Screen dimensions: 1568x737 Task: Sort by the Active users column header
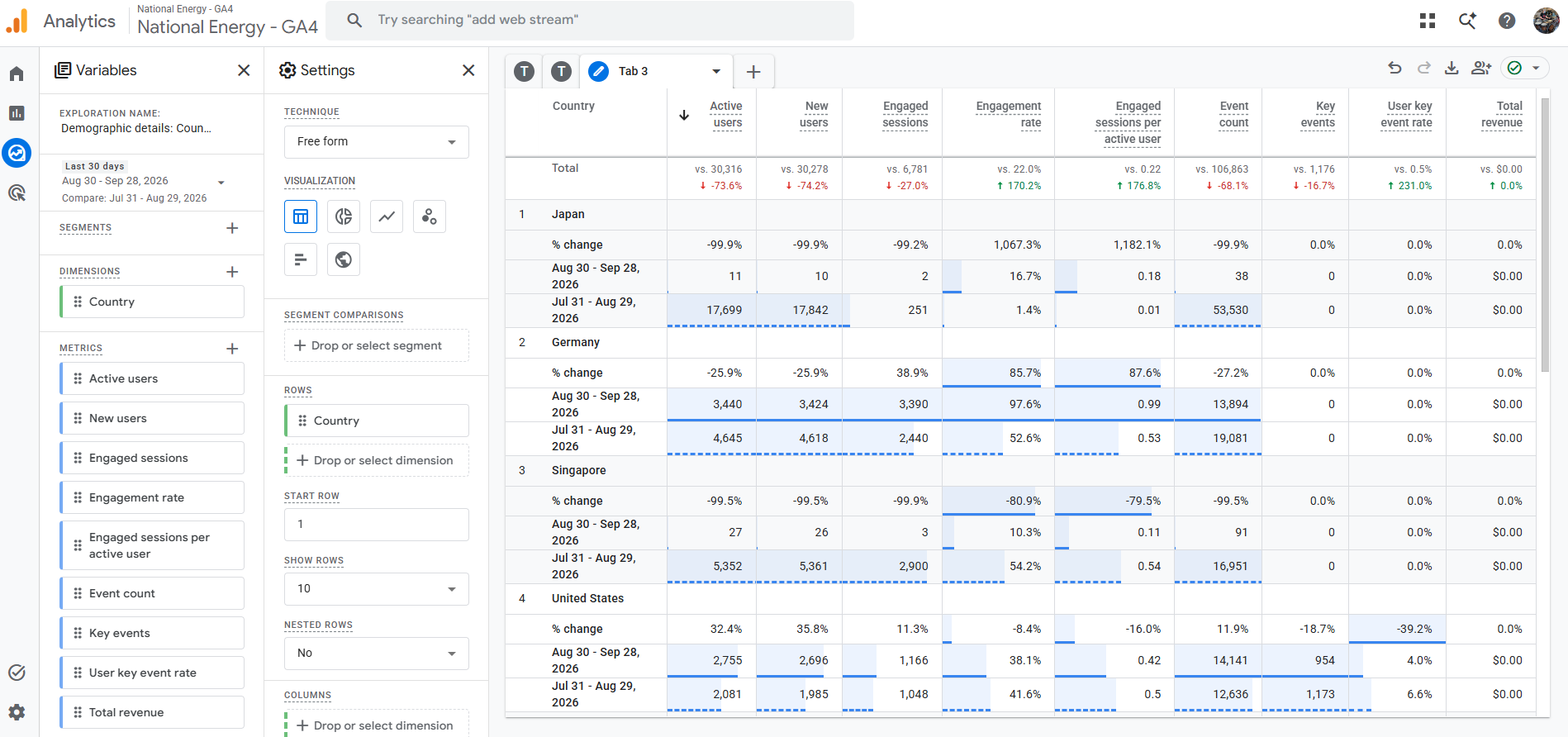click(726, 115)
